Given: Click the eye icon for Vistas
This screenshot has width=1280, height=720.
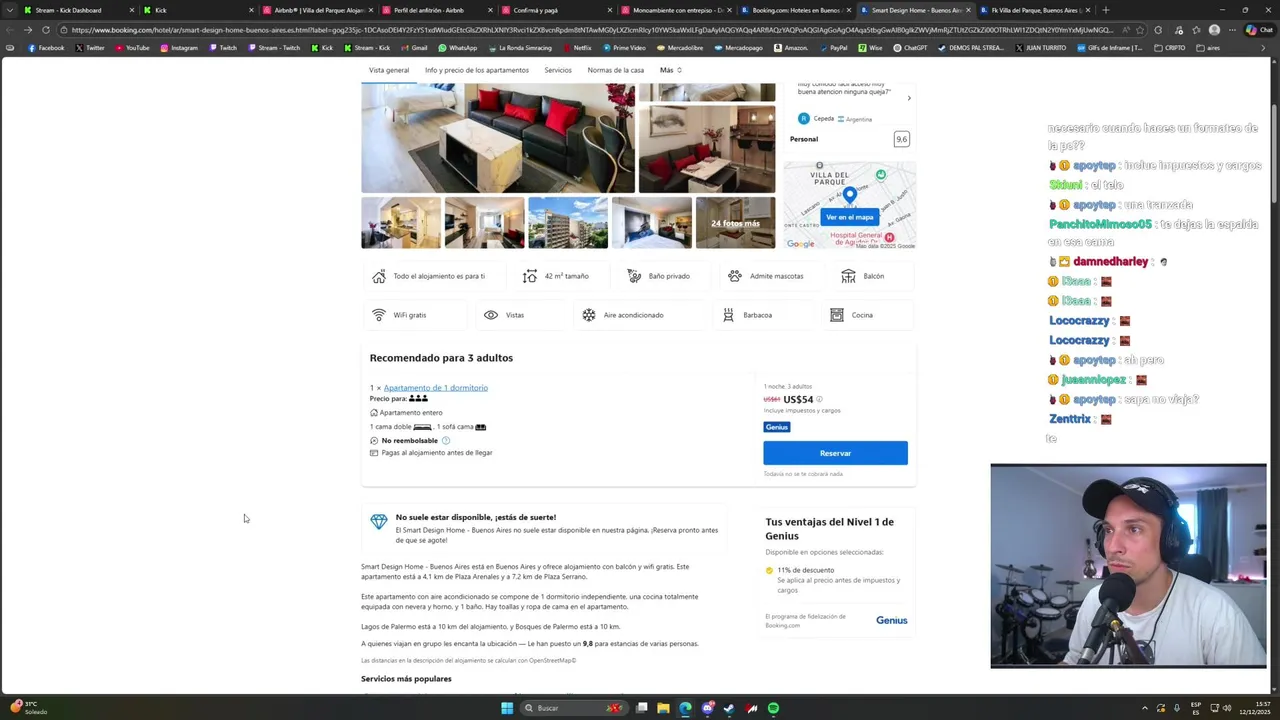Looking at the screenshot, I should [491, 315].
